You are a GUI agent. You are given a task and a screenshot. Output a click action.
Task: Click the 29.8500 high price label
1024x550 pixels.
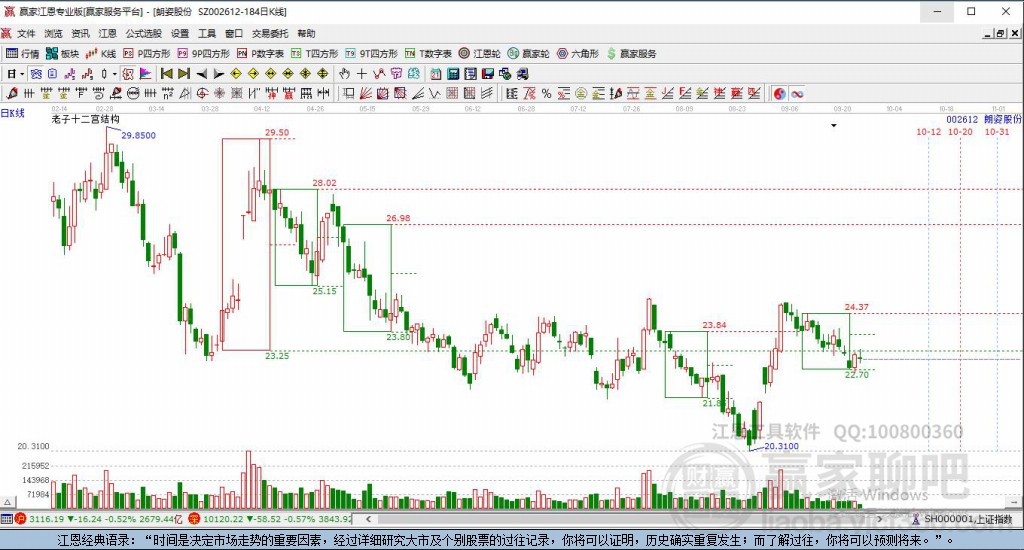(x=138, y=135)
